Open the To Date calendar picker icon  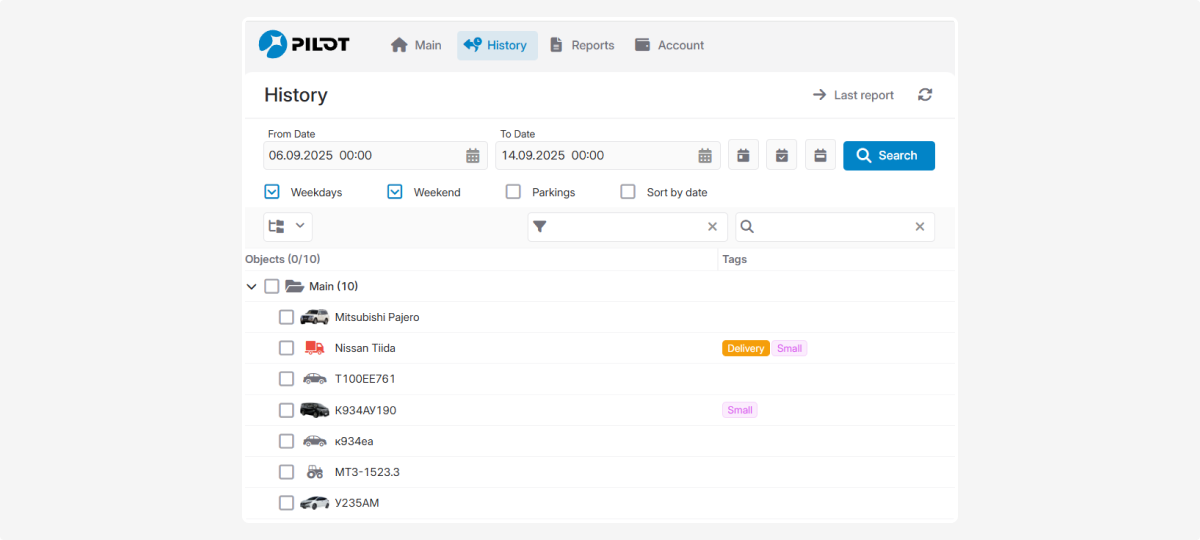(705, 156)
